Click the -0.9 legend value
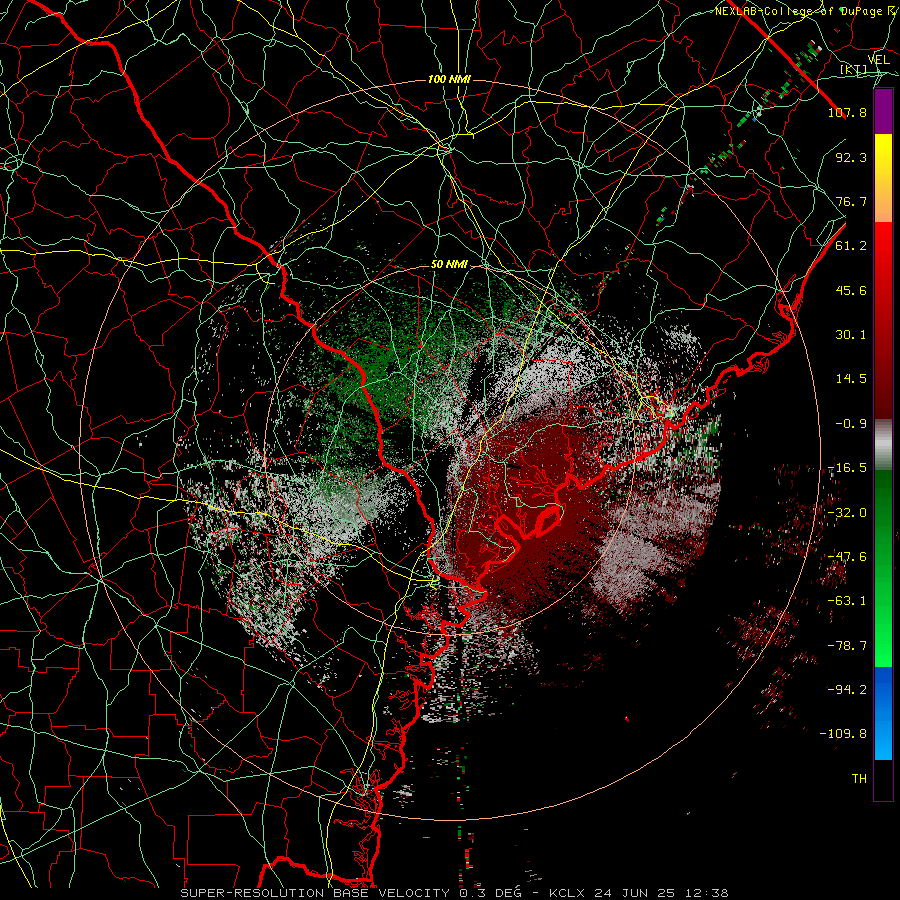 (851, 424)
